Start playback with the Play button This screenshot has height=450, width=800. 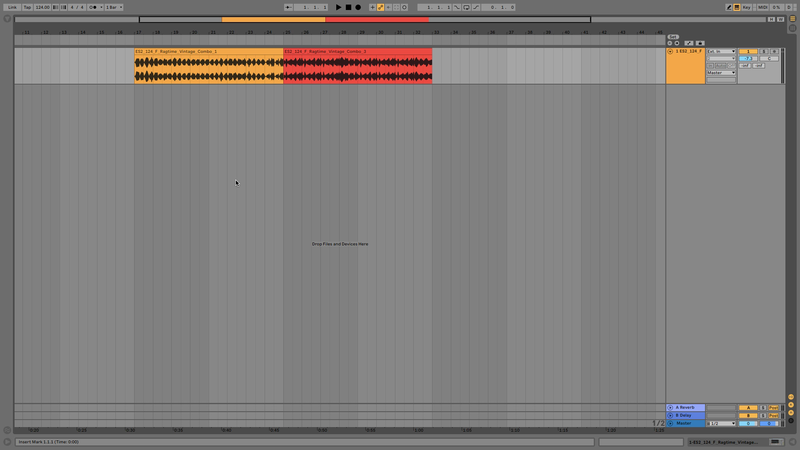point(338,7)
